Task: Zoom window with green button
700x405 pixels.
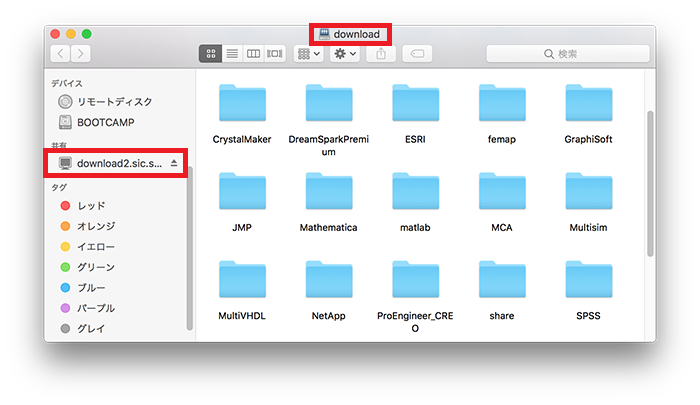Action: point(87,34)
